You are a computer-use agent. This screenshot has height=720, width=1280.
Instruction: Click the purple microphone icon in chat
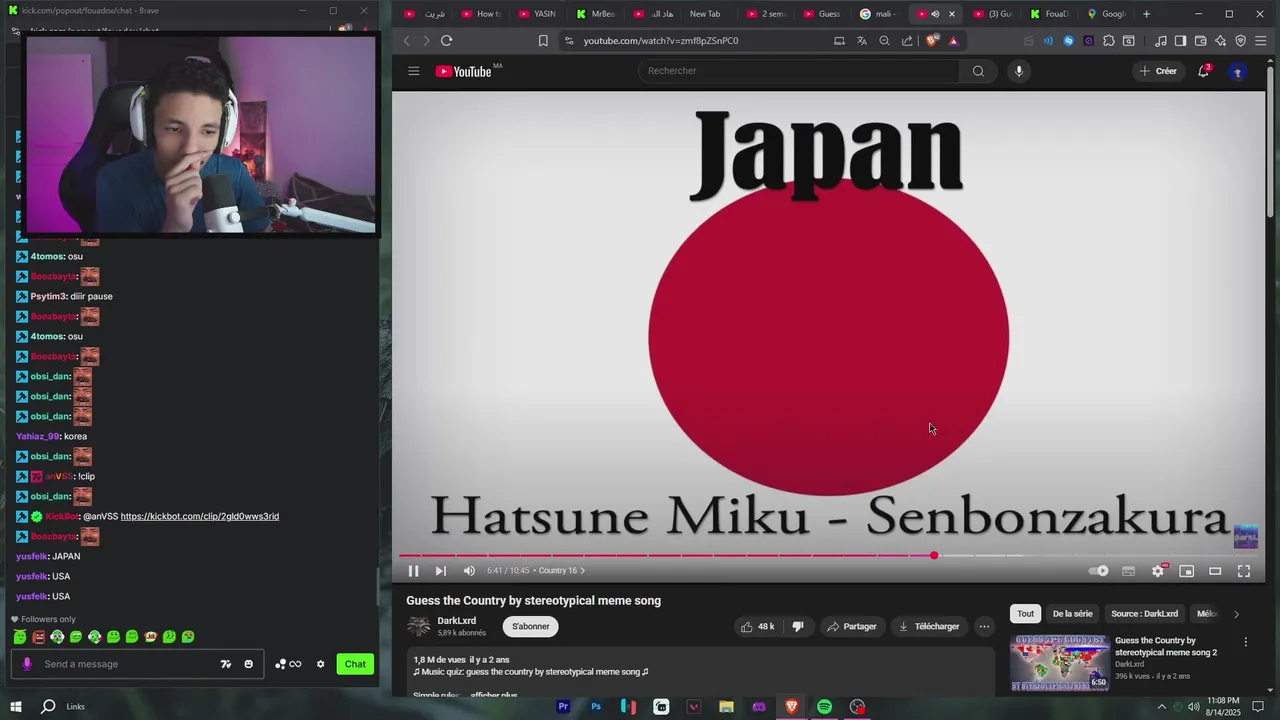[x=27, y=664]
